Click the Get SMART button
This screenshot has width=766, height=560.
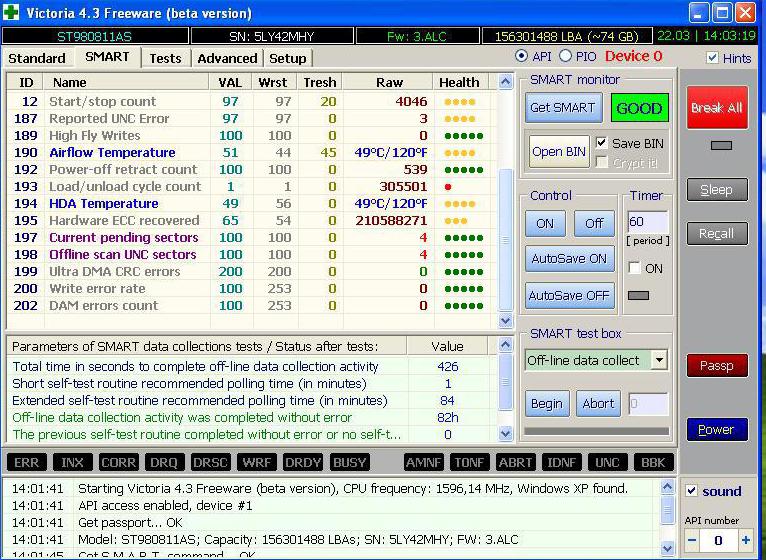tap(561, 108)
